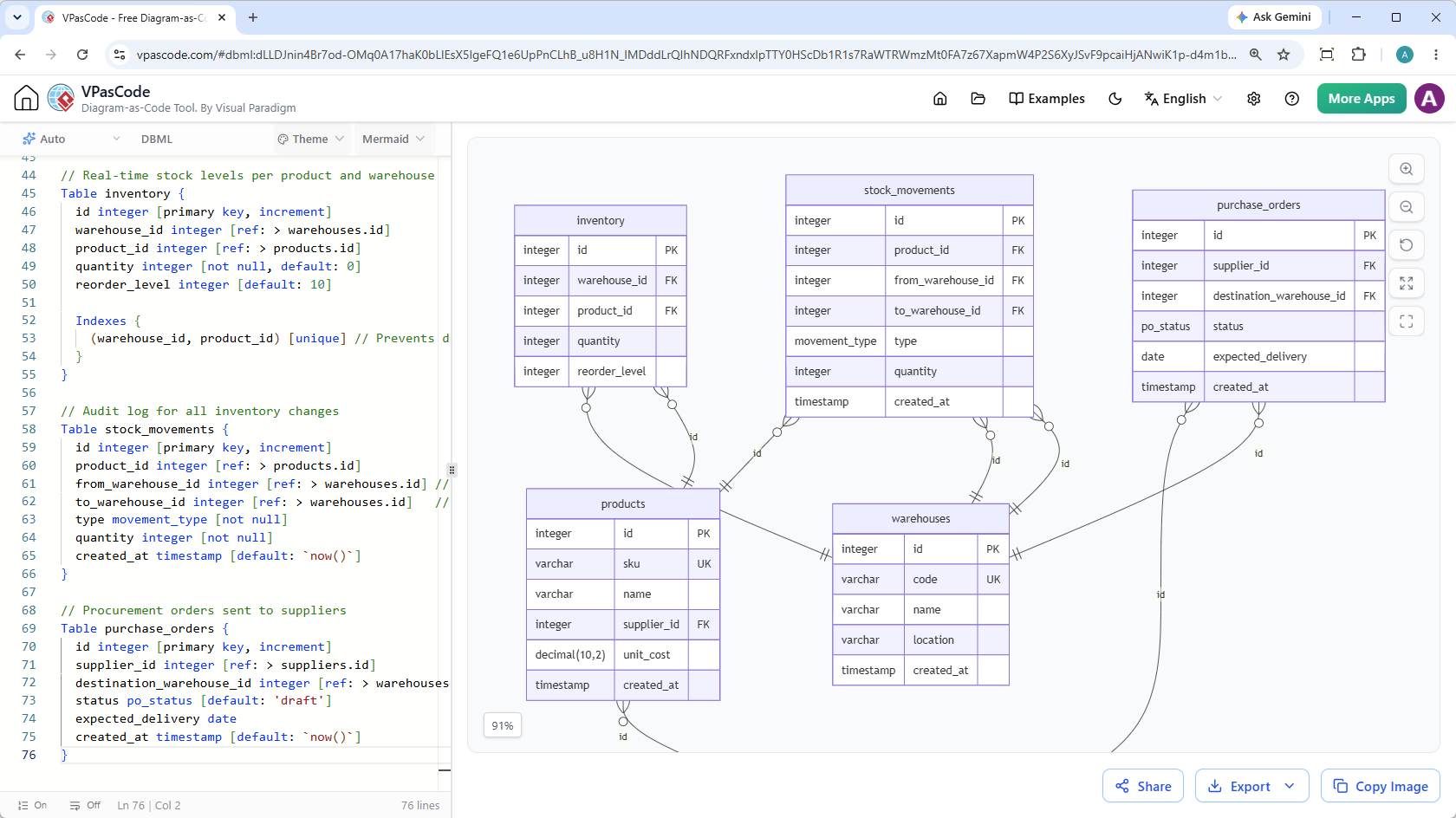1456x818 pixels.
Task: Toggle word wrap Off setting
Action: tap(85, 805)
